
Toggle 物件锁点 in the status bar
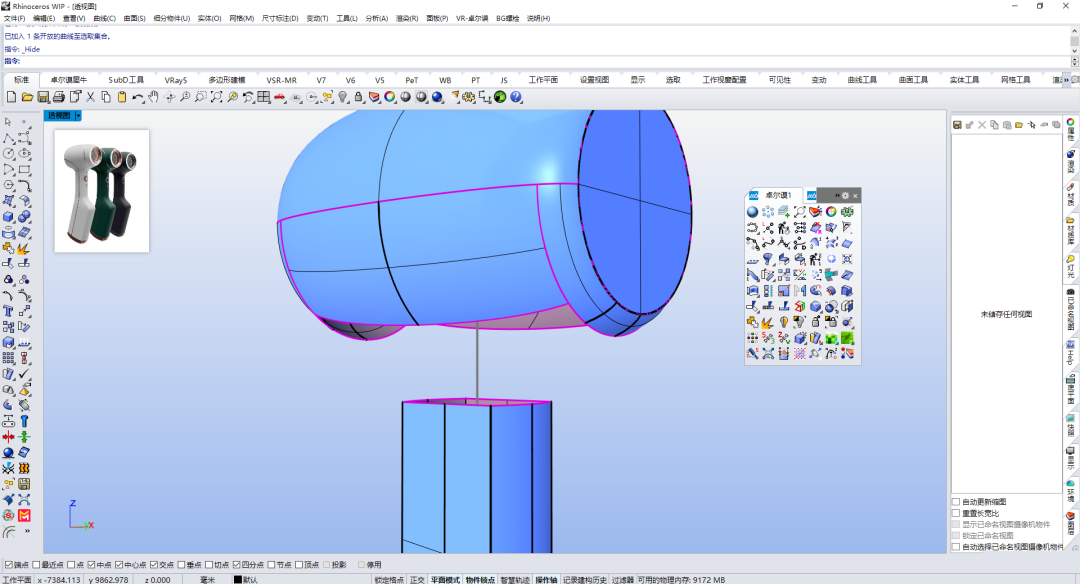pos(480,580)
